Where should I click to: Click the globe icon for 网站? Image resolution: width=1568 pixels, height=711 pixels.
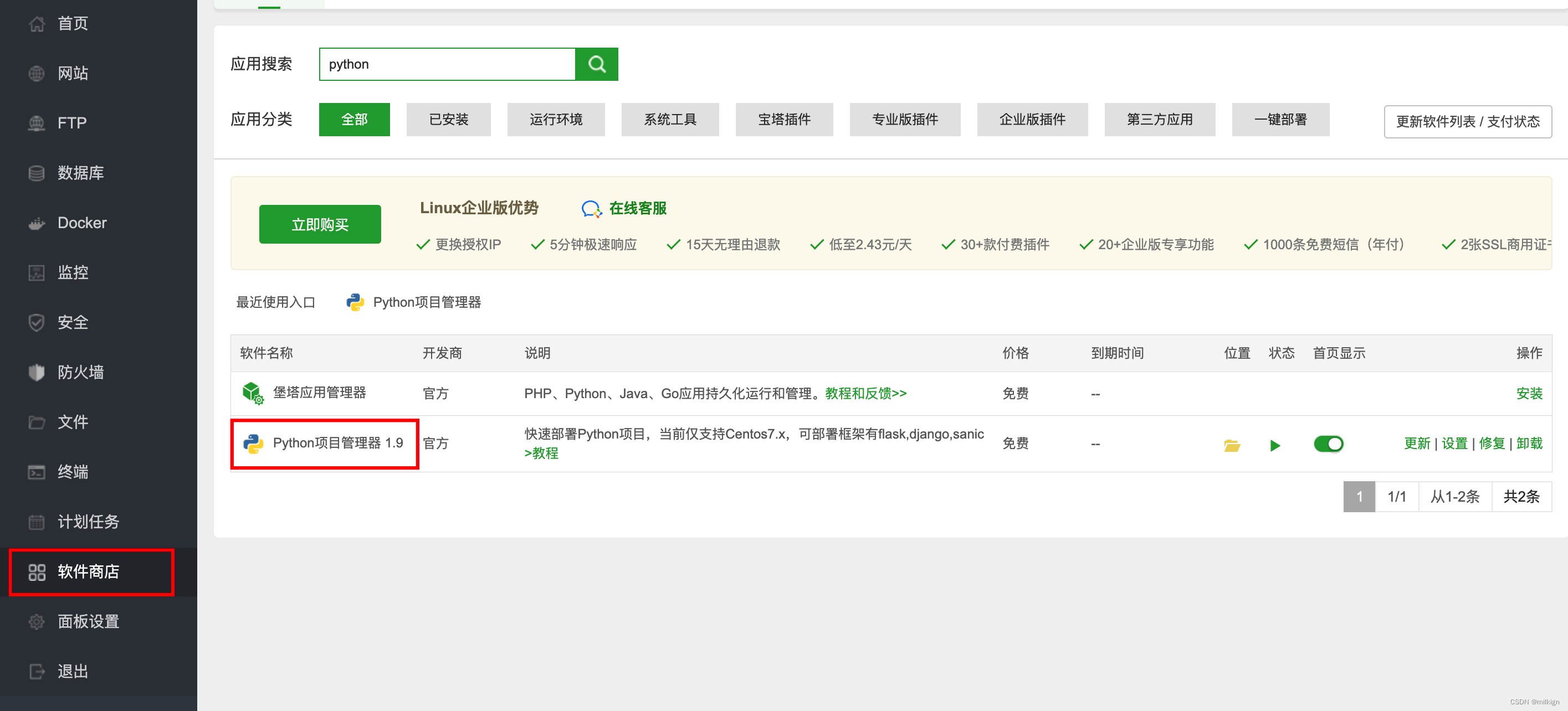[x=37, y=74]
